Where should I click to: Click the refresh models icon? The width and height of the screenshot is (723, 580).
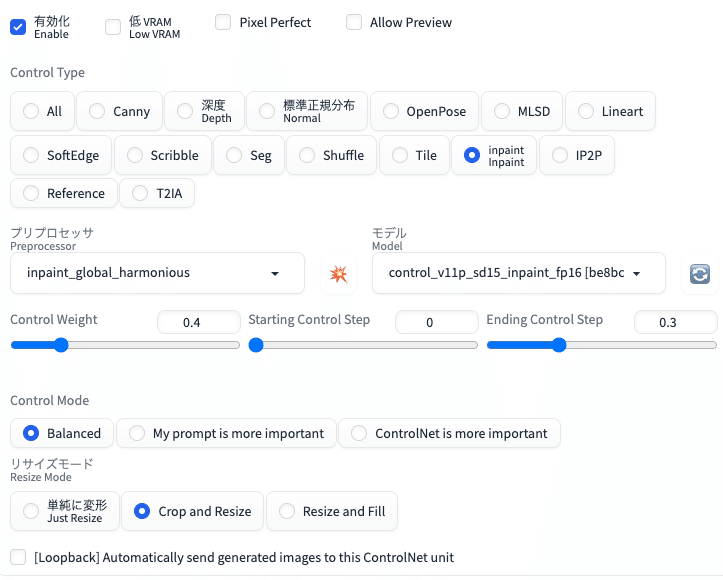tap(700, 274)
